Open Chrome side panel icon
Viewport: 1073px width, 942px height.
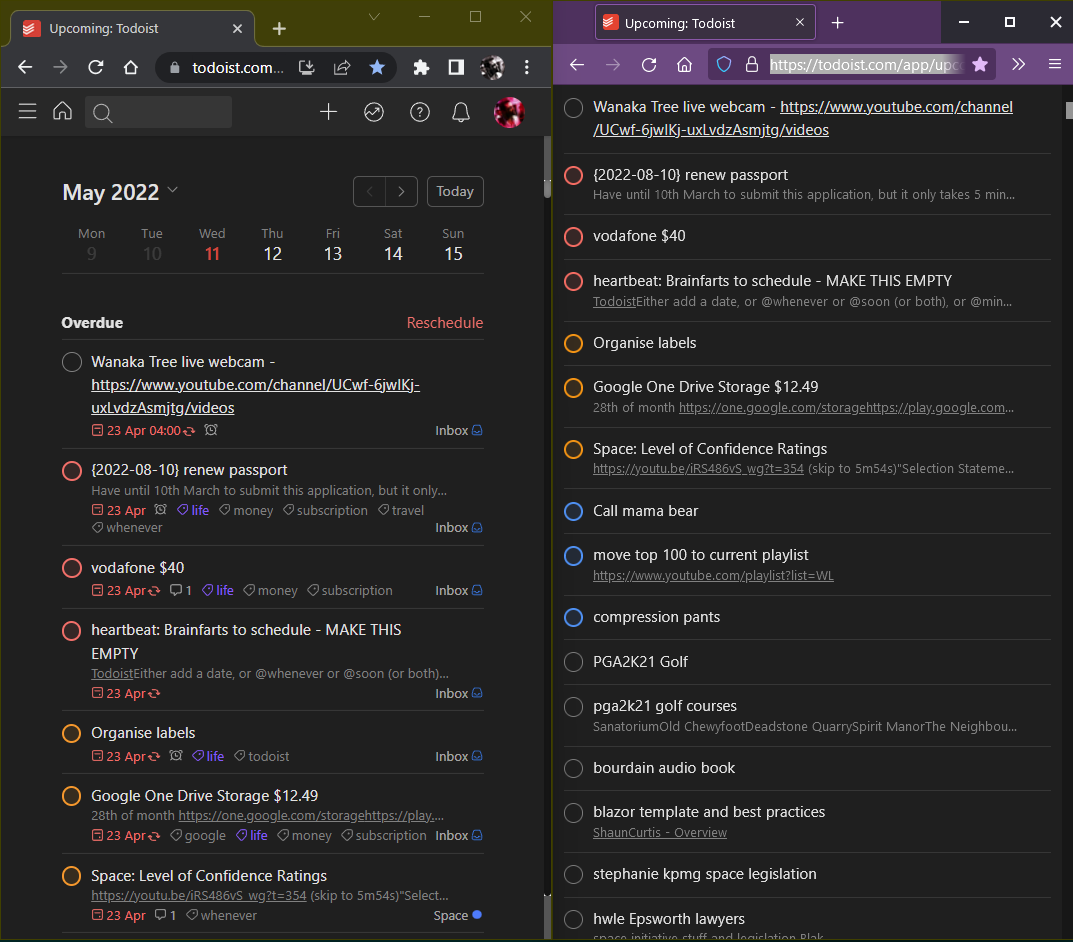[x=456, y=67]
